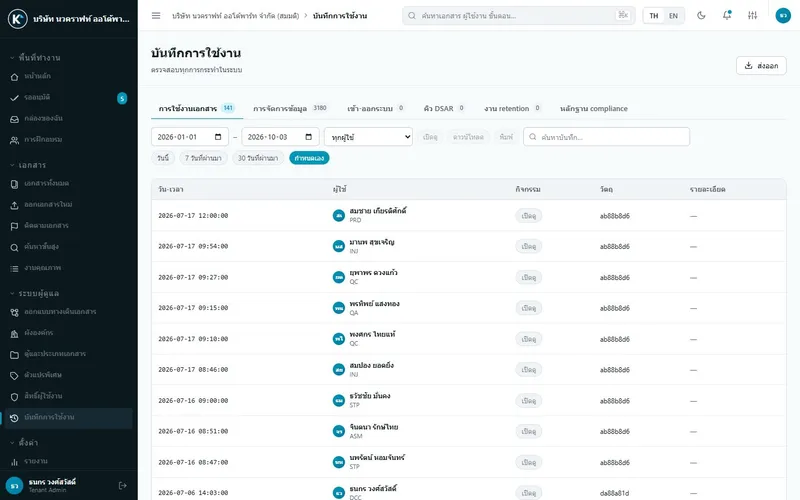The image size is (800, 500).
Task: Switch to the login-logout tab
Action: 376,108
